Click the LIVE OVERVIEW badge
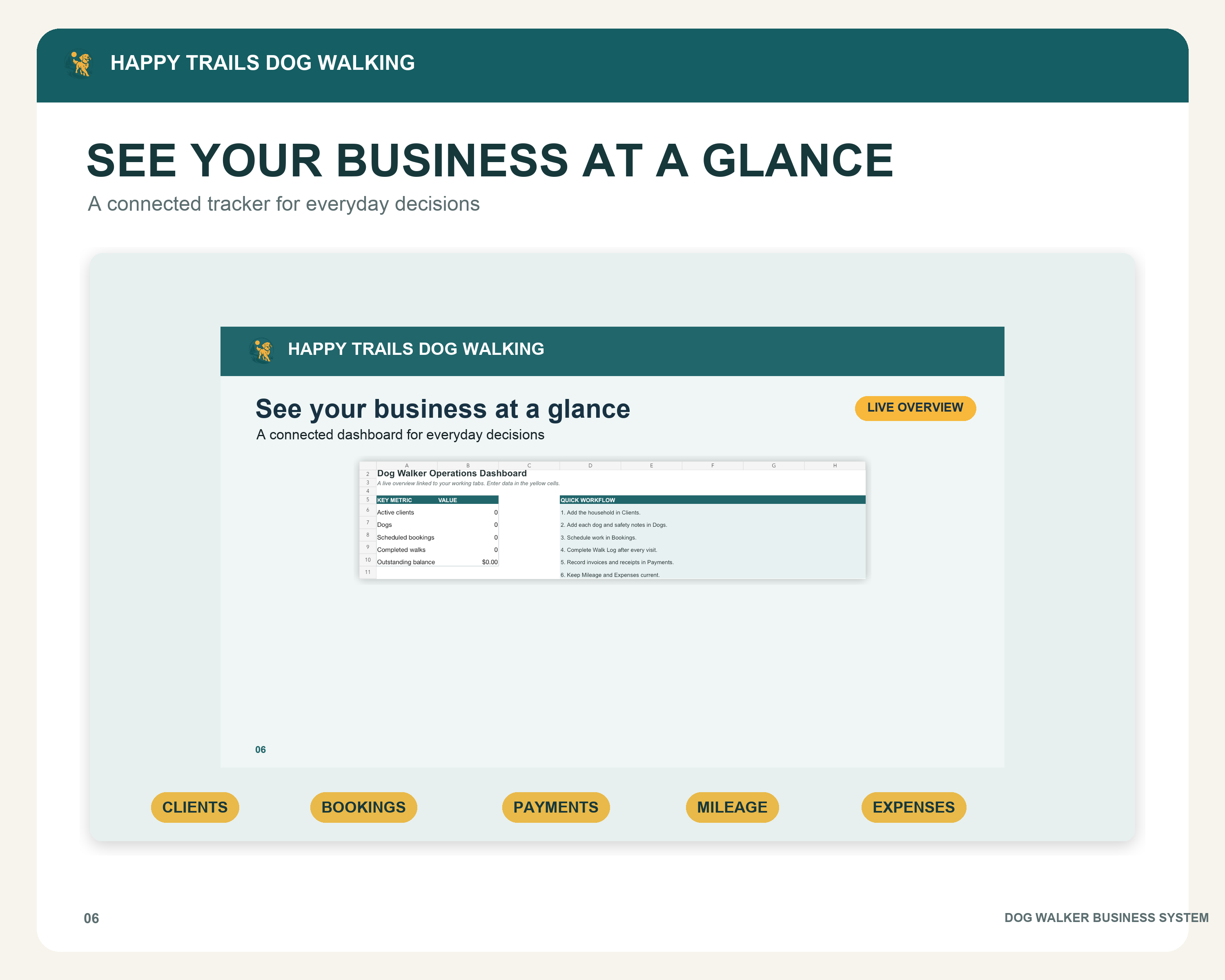Image resolution: width=1225 pixels, height=980 pixels. (915, 408)
